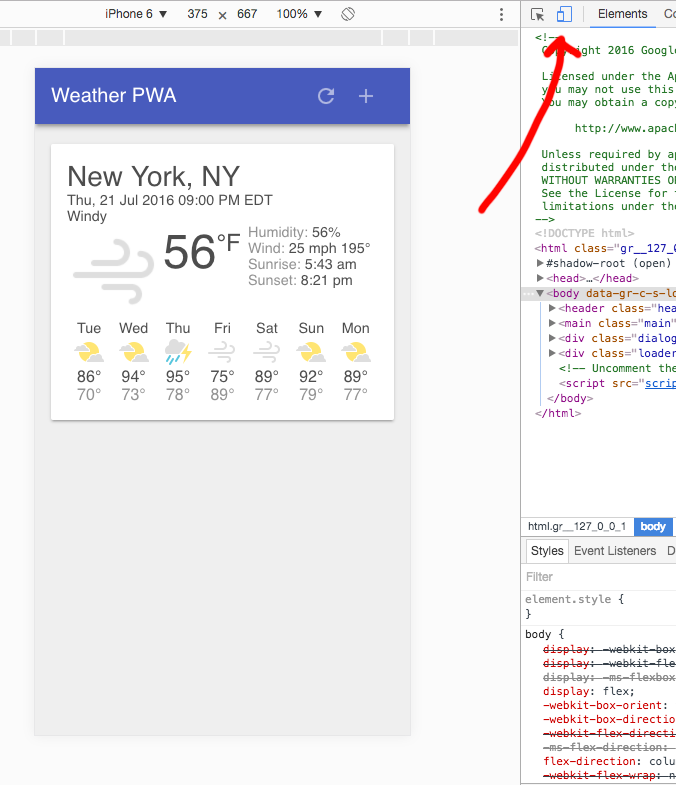Image resolution: width=676 pixels, height=785 pixels.
Task: Click Sunday's partly cloudy icon
Action: click(311, 352)
